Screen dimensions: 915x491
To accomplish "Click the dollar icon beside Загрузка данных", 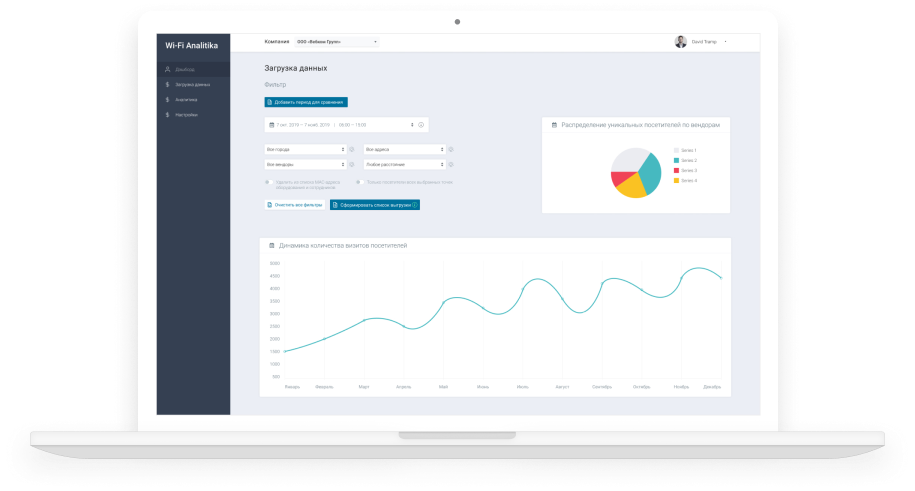I will pos(168,84).
